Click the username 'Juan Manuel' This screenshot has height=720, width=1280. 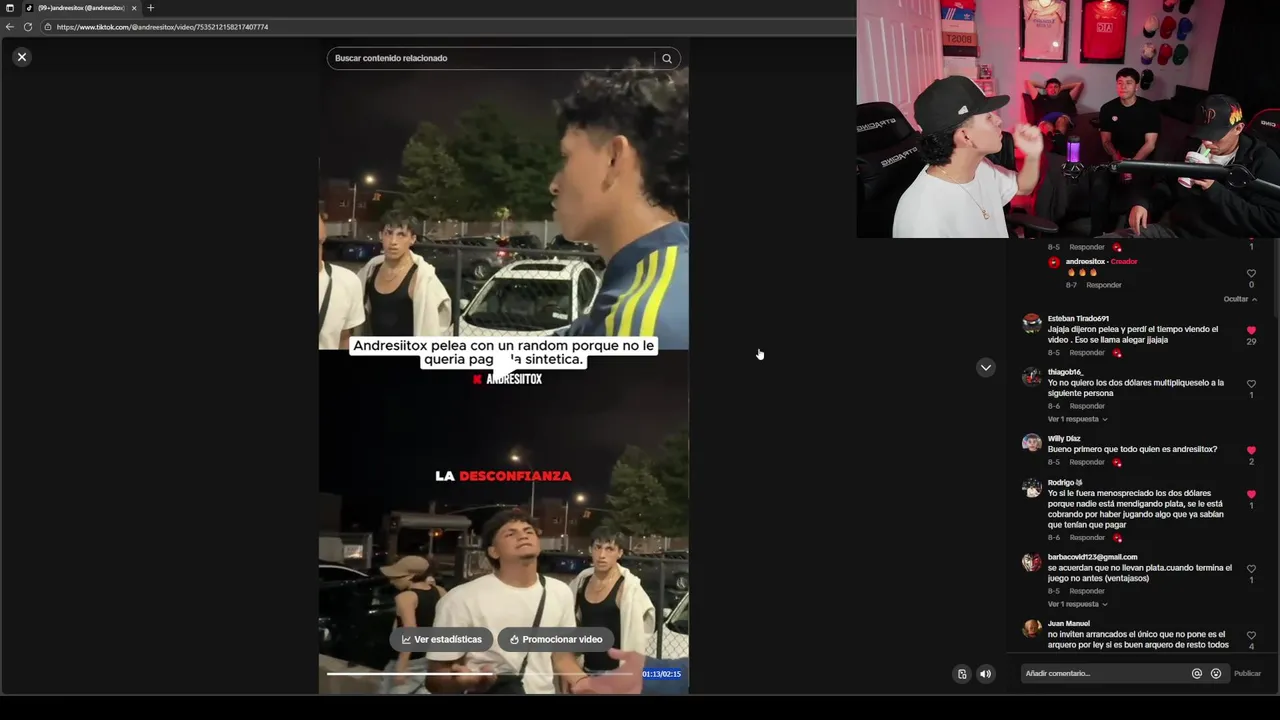tap(1069, 623)
